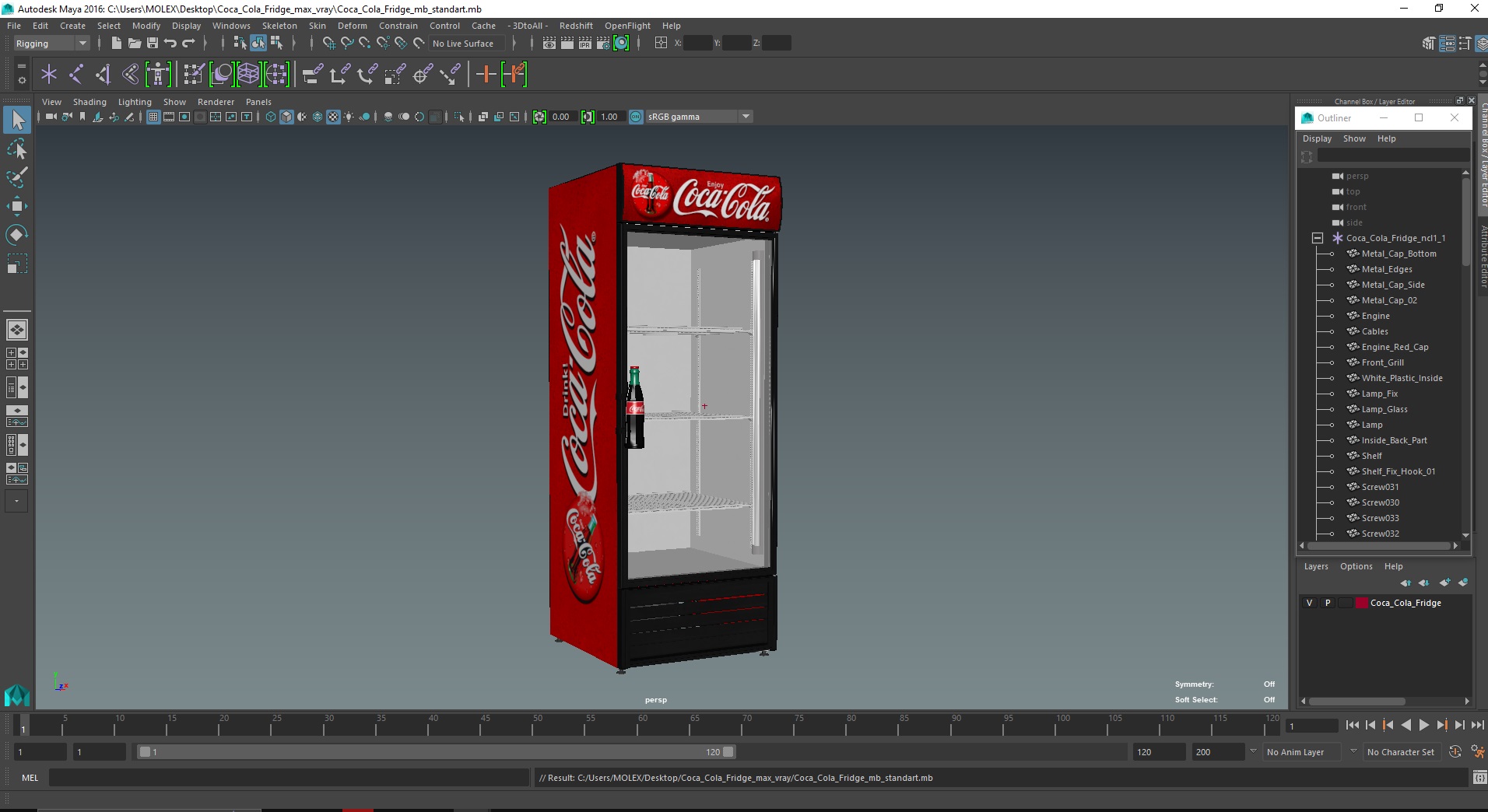Click the Outliner vertical scrollbar
The height and width of the screenshot is (812, 1488).
click(x=1465, y=222)
